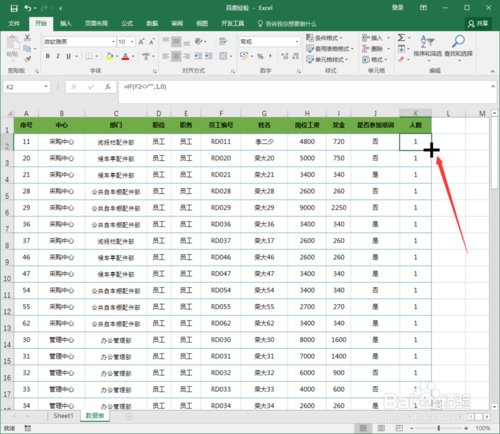Toggle Underline formatting
The height and width of the screenshot is (434, 500).
(68, 56)
